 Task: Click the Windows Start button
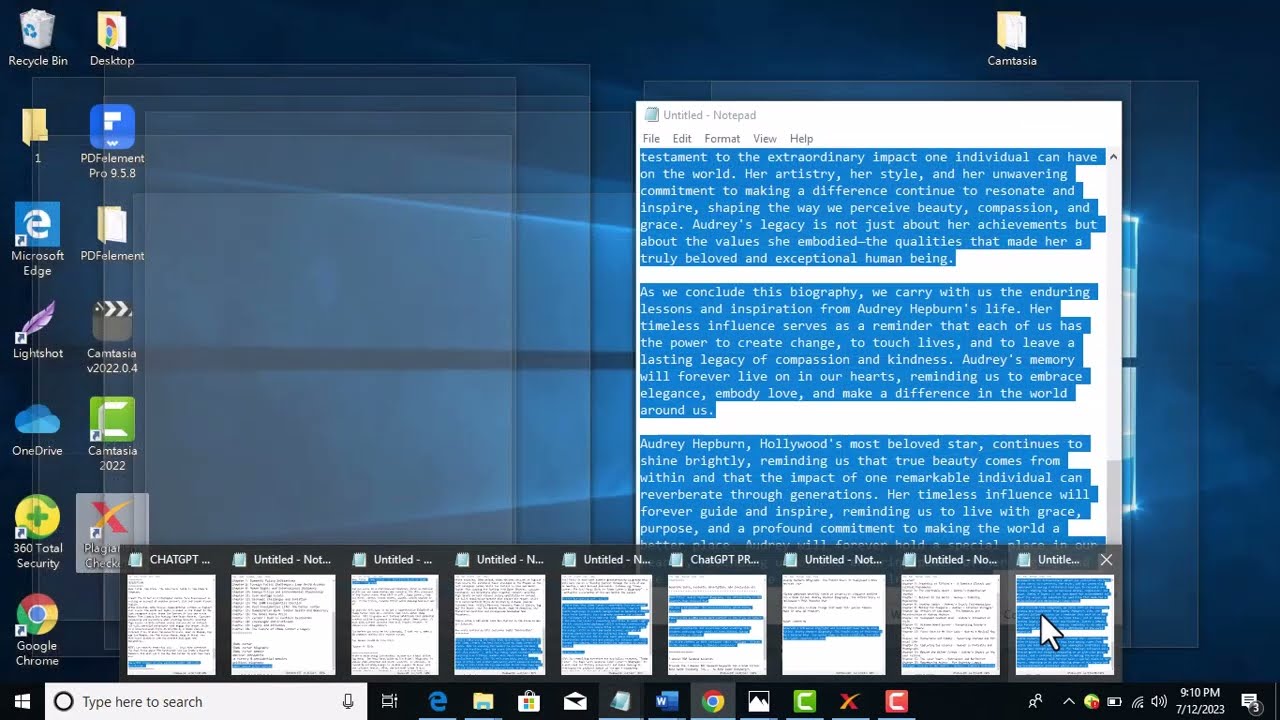(x=22, y=702)
